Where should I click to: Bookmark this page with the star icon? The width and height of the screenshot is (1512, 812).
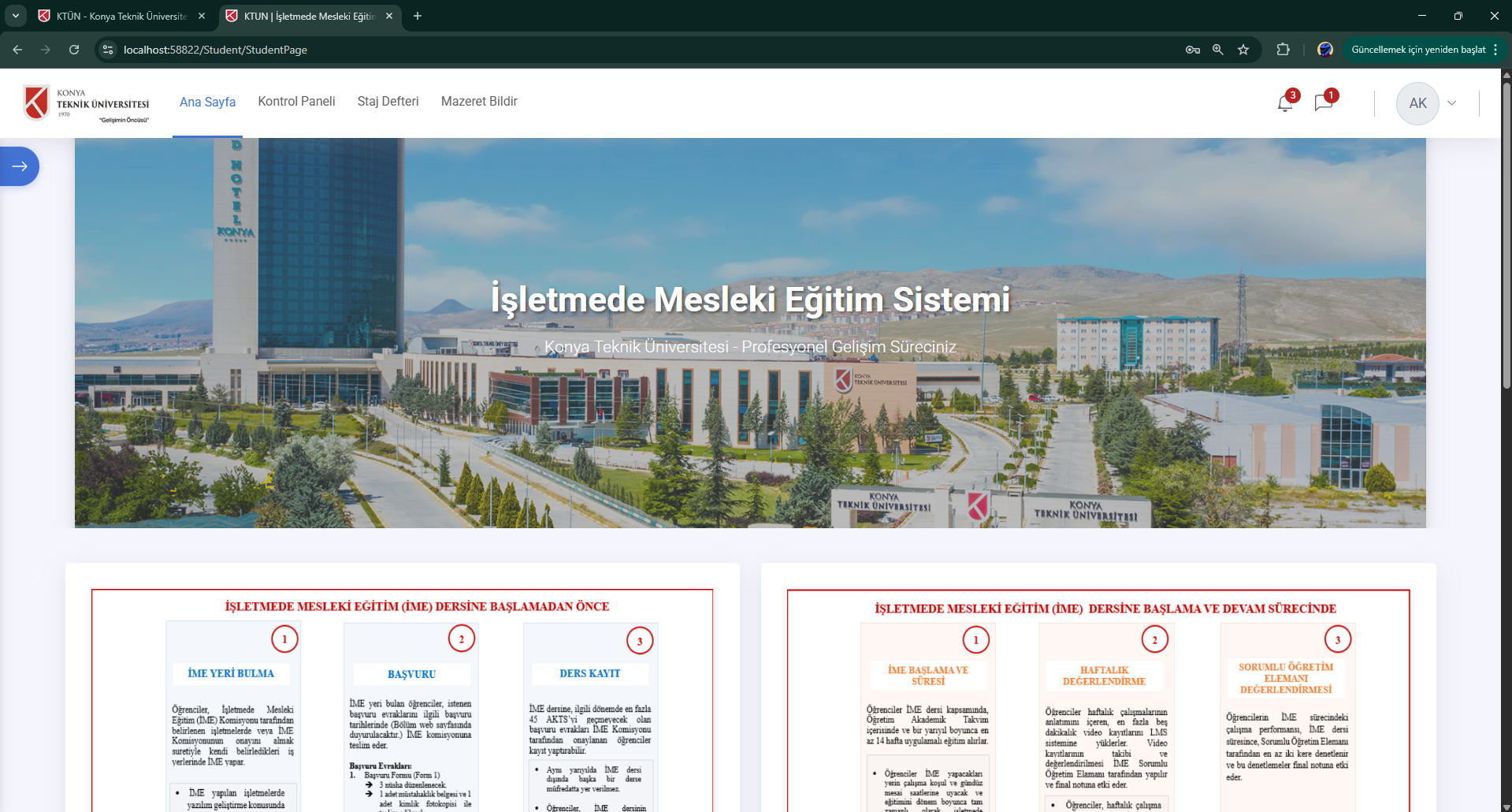(1243, 50)
